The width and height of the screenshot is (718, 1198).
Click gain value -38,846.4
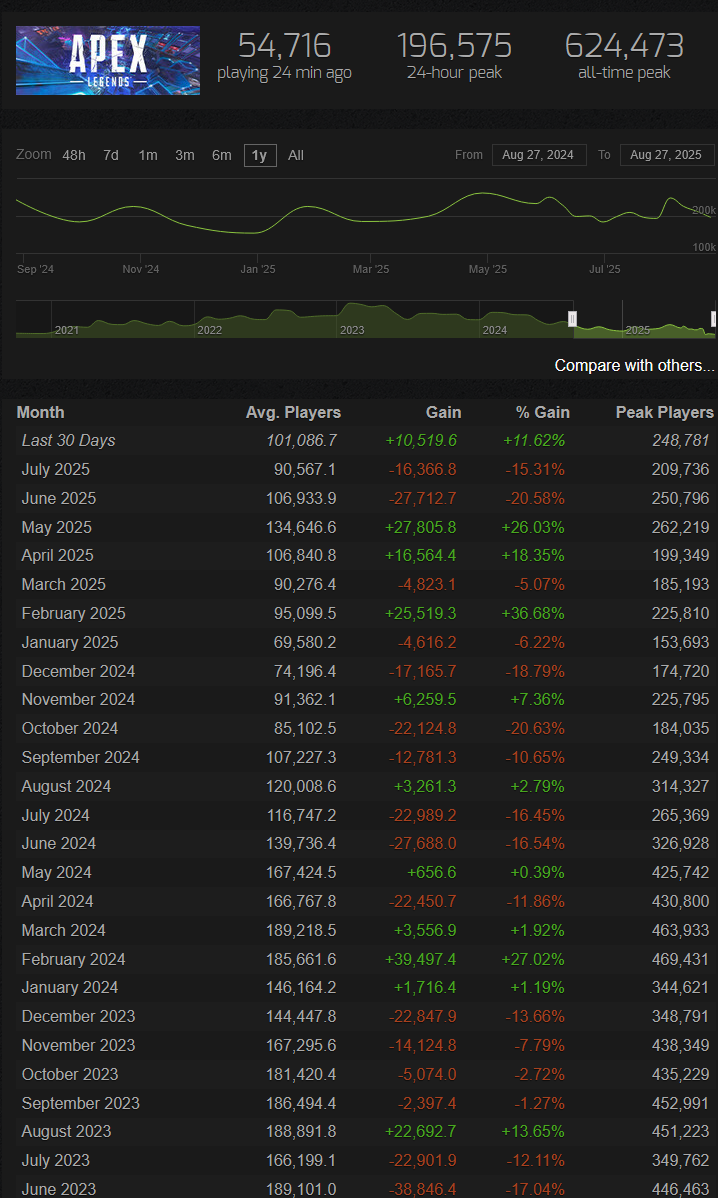point(423,1190)
